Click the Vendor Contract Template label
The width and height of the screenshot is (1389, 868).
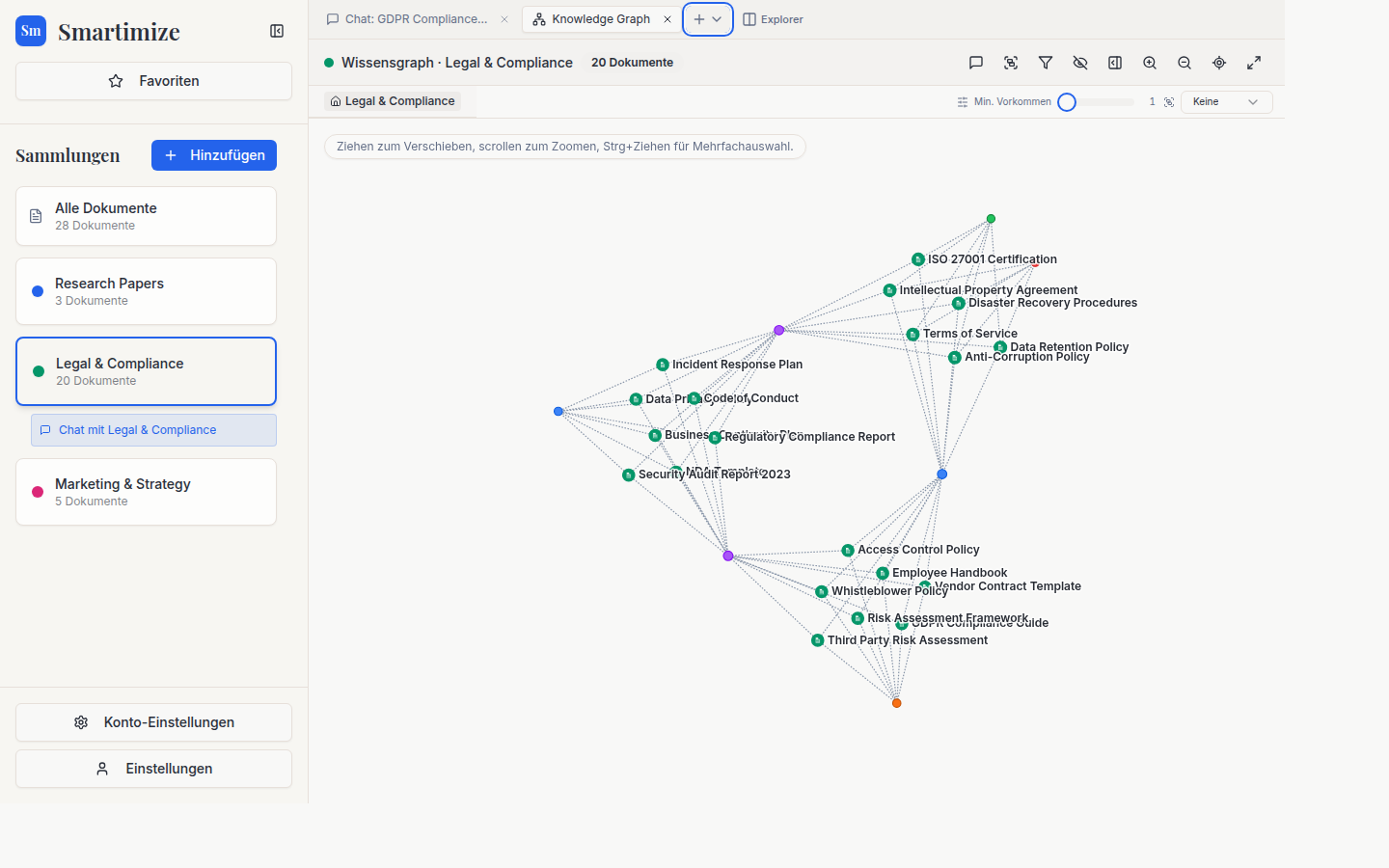(1008, 586)
